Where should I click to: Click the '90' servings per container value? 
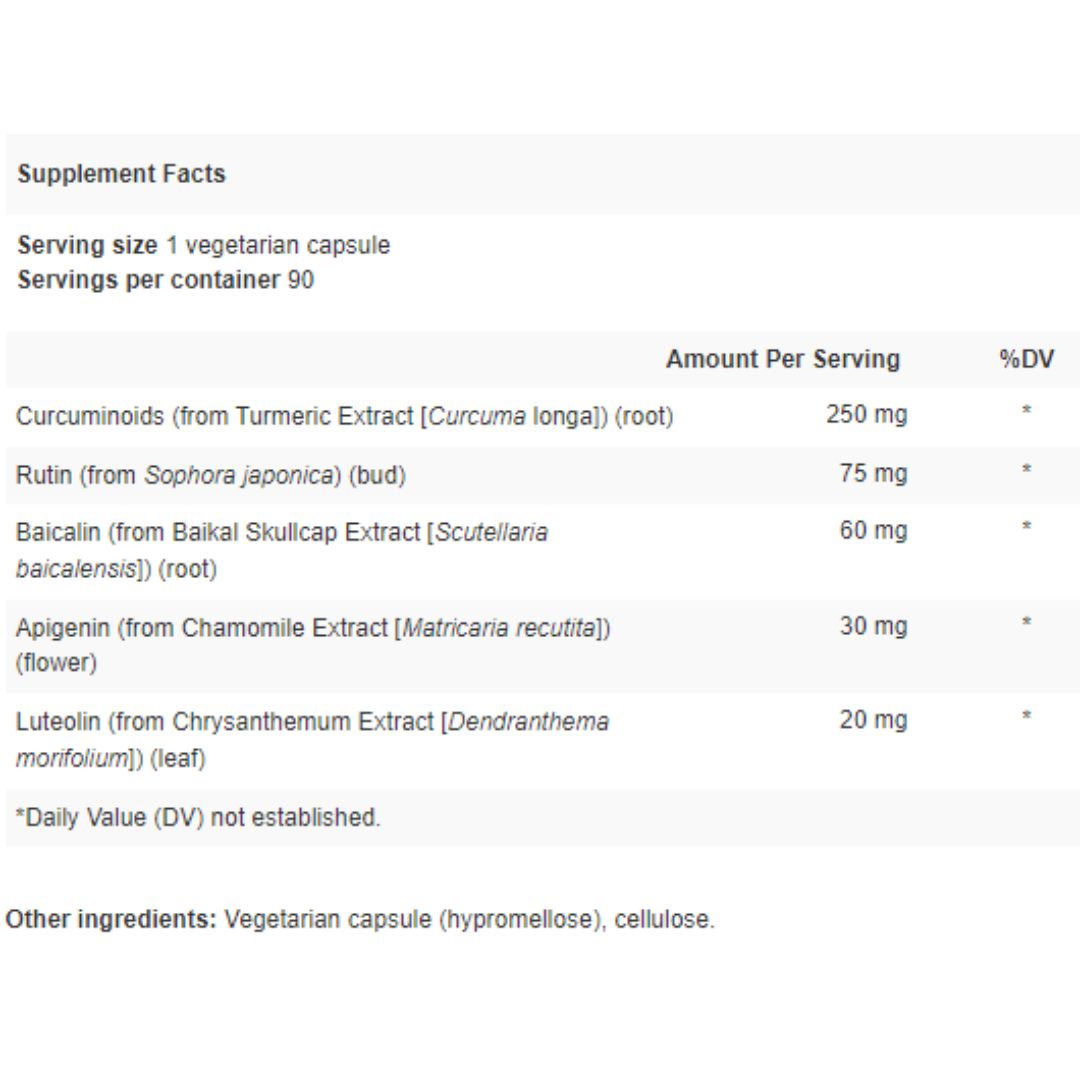[301, 280]
